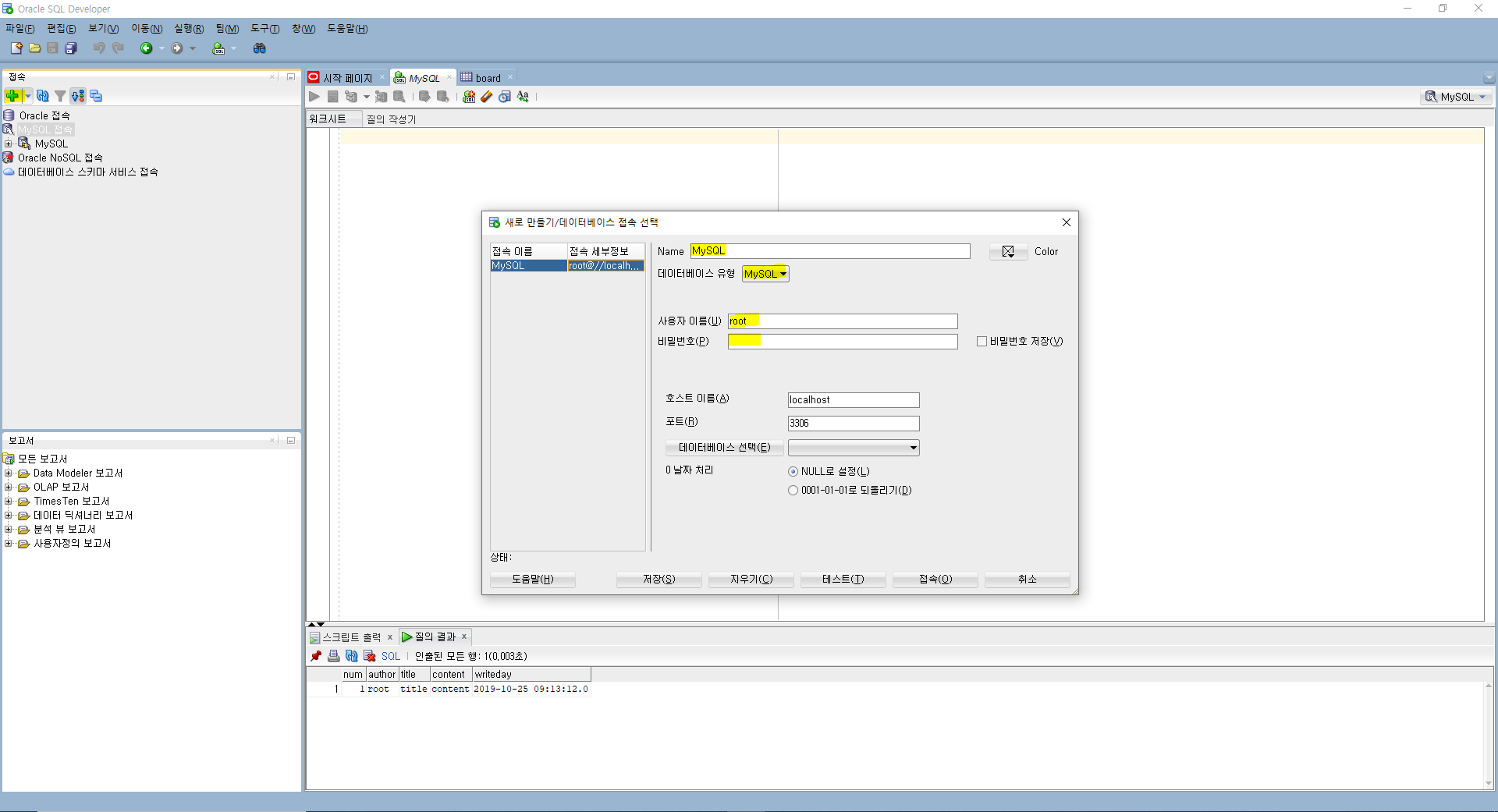Click the 사용자 이름 field containing root
The image size is (1498, 812).
tap(843, 321)
